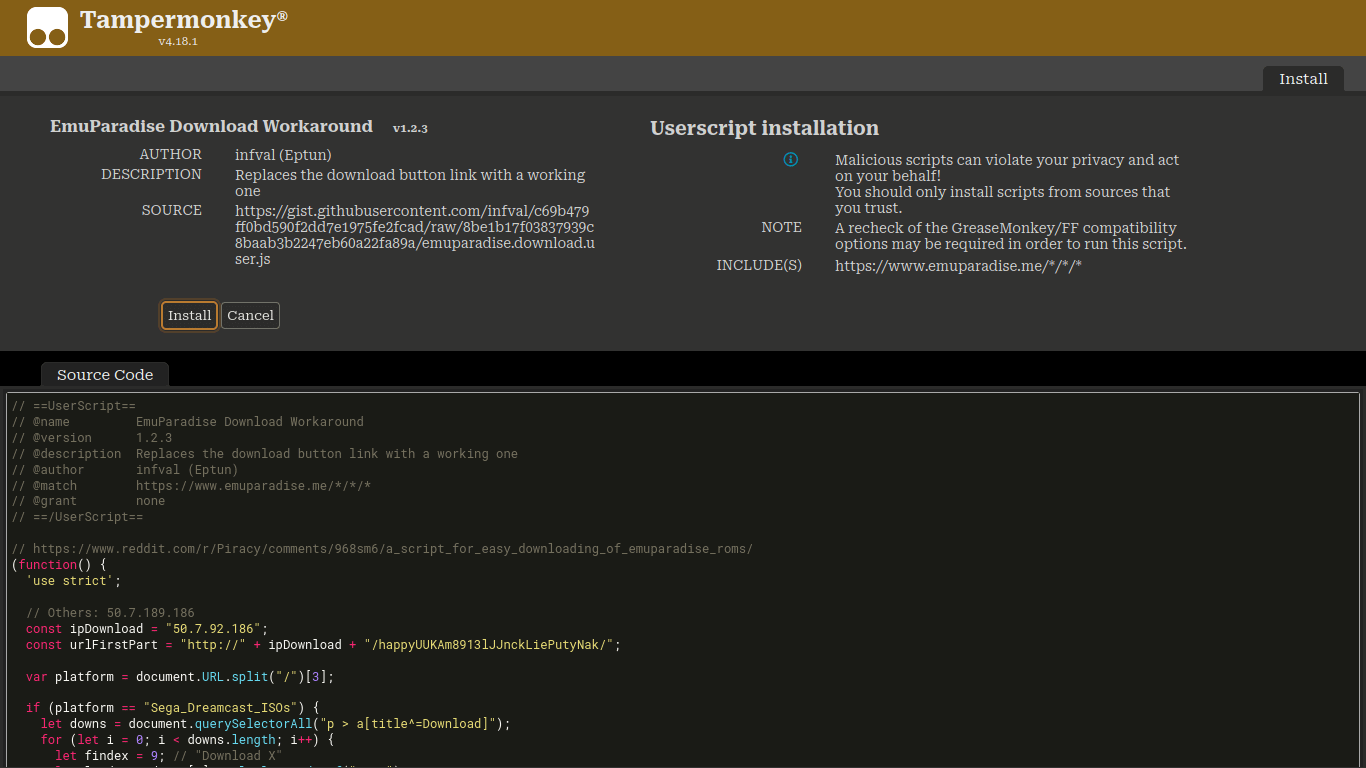Click the @match line in the code
Image resolution: width=1366 pixels, height=768 pixels.
191,486
